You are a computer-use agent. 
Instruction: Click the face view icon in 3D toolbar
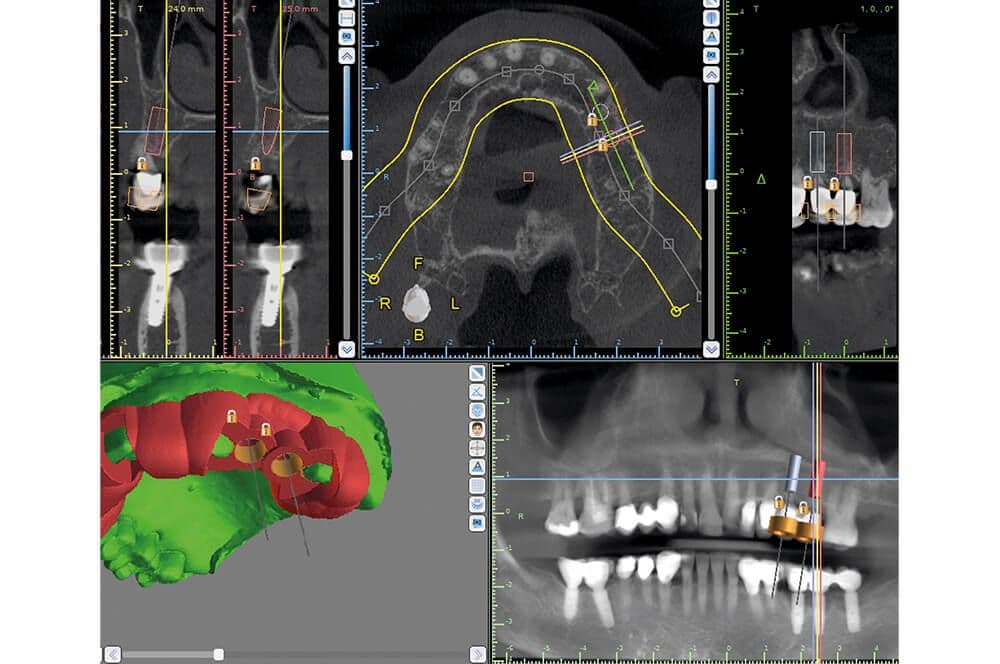477,429
